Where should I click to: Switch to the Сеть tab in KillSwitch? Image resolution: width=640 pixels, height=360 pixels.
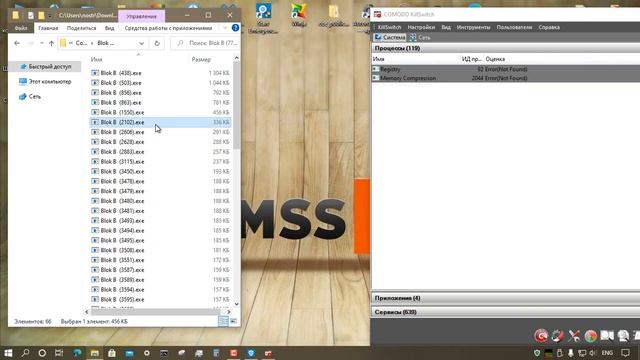[x=420, y=37]
